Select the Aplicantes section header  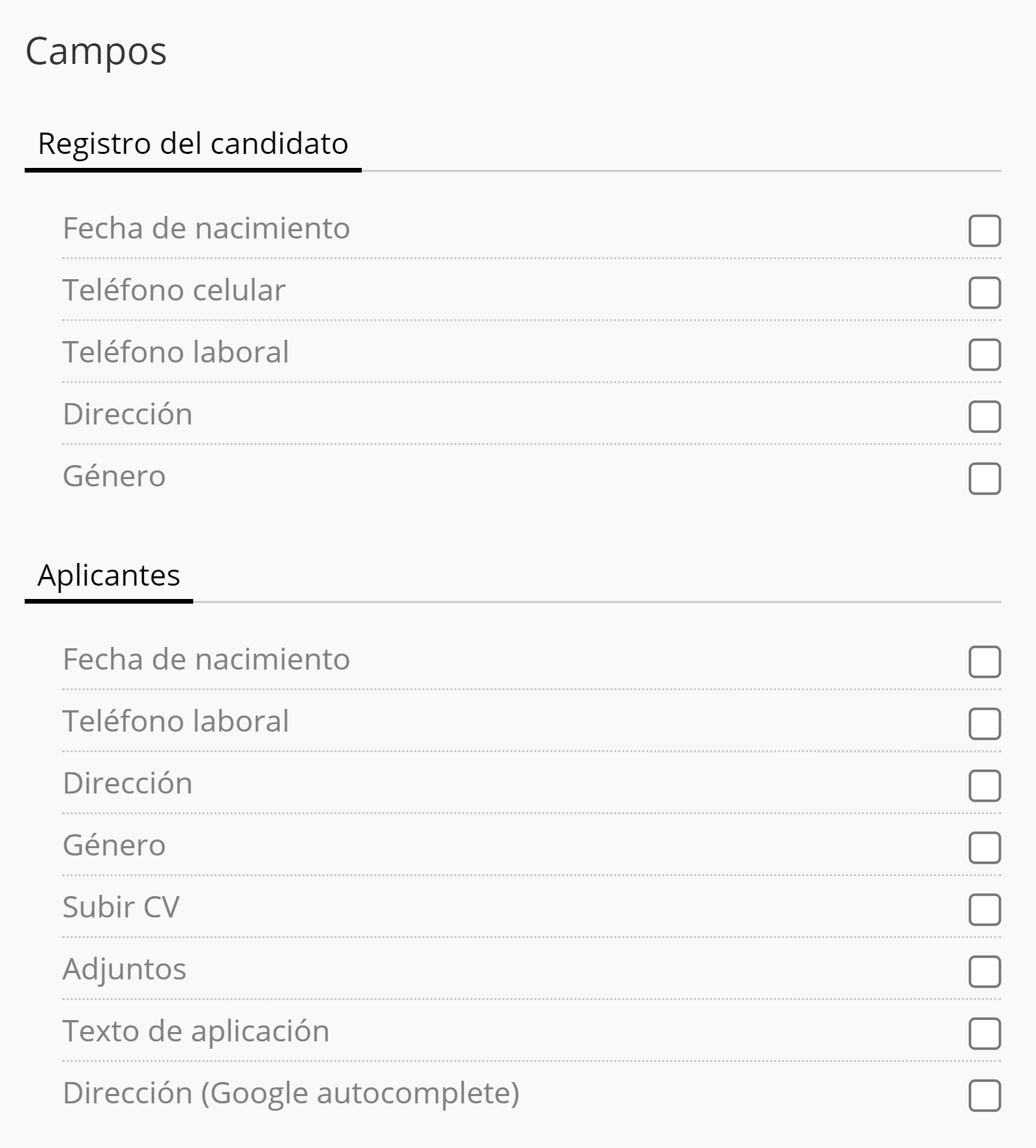[x=109, y=575]
